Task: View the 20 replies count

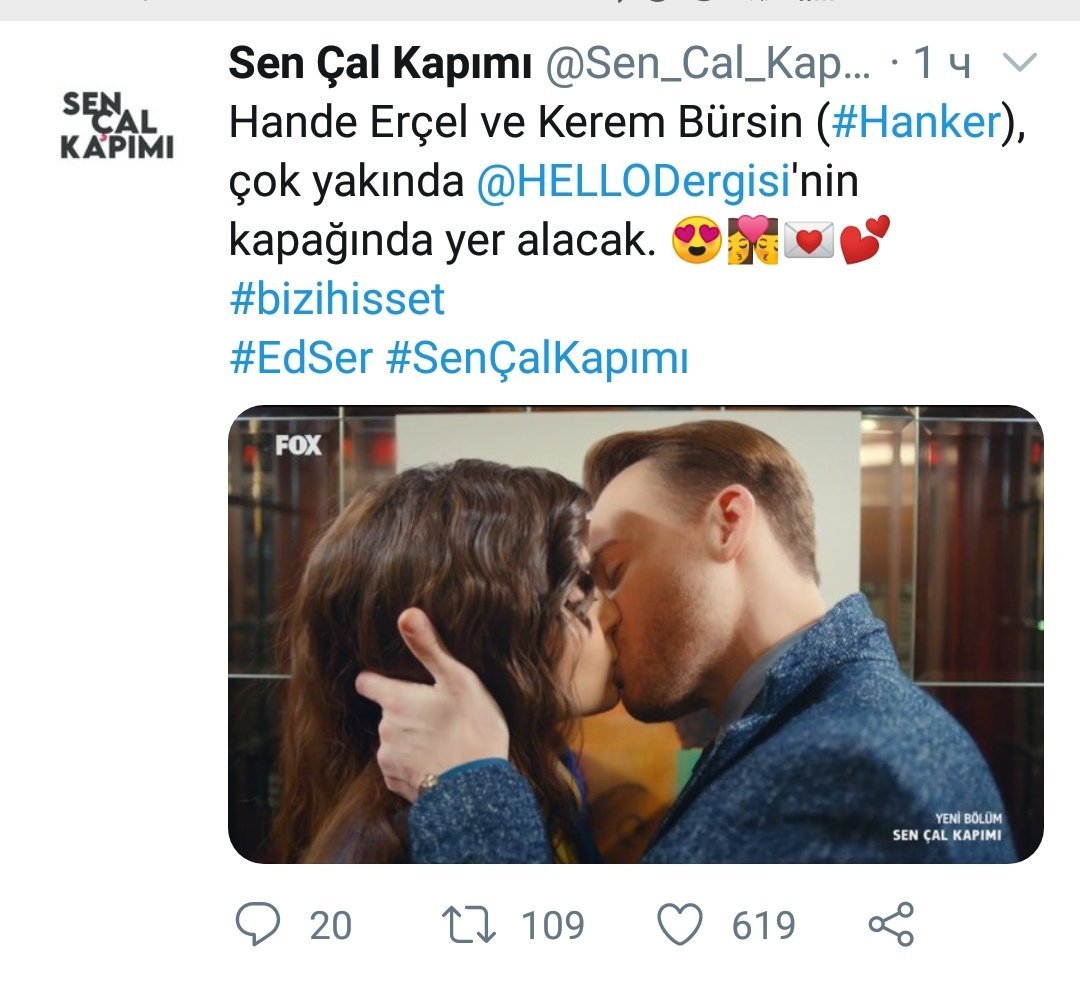Action: (331, 925)
